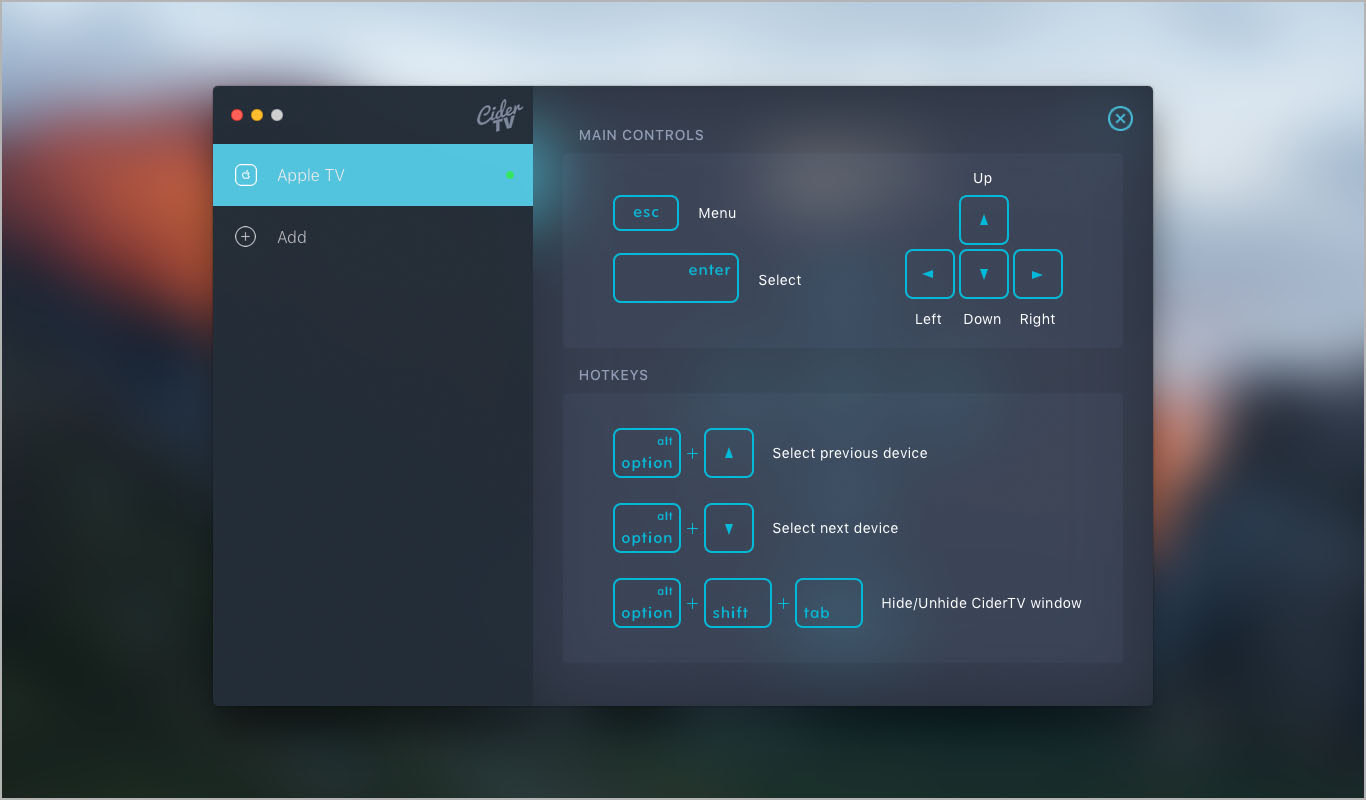1366x800 pixels.
Task: Click the left arrow key above Left label
Action: 930,274
